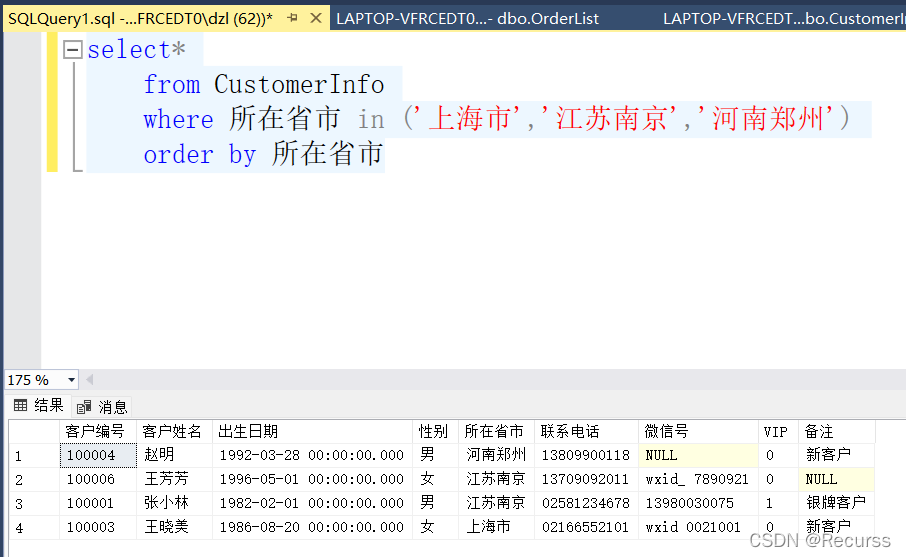This screenshot has width=906, height=557.
Task: Click the 性别 column header
Action: pyautogui.click(x=436, y=431)
